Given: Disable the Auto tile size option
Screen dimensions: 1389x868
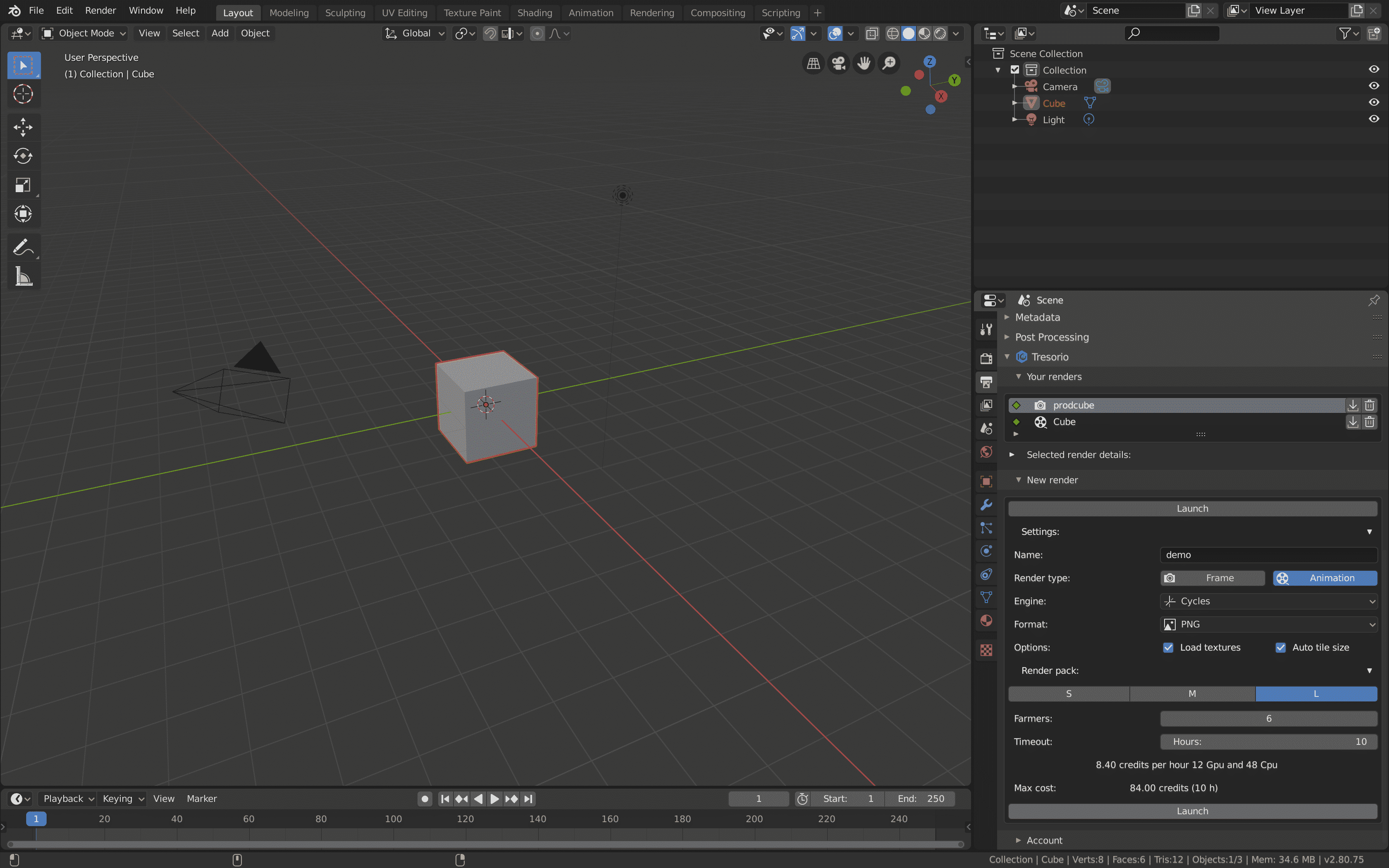Looking at the screenshot, I should pos(1281,648).
